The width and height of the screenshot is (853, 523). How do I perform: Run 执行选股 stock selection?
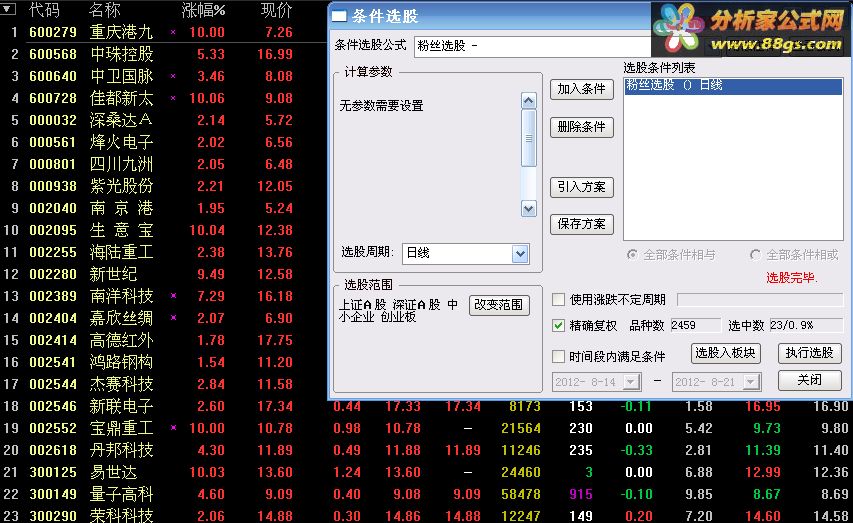[809, 353]
